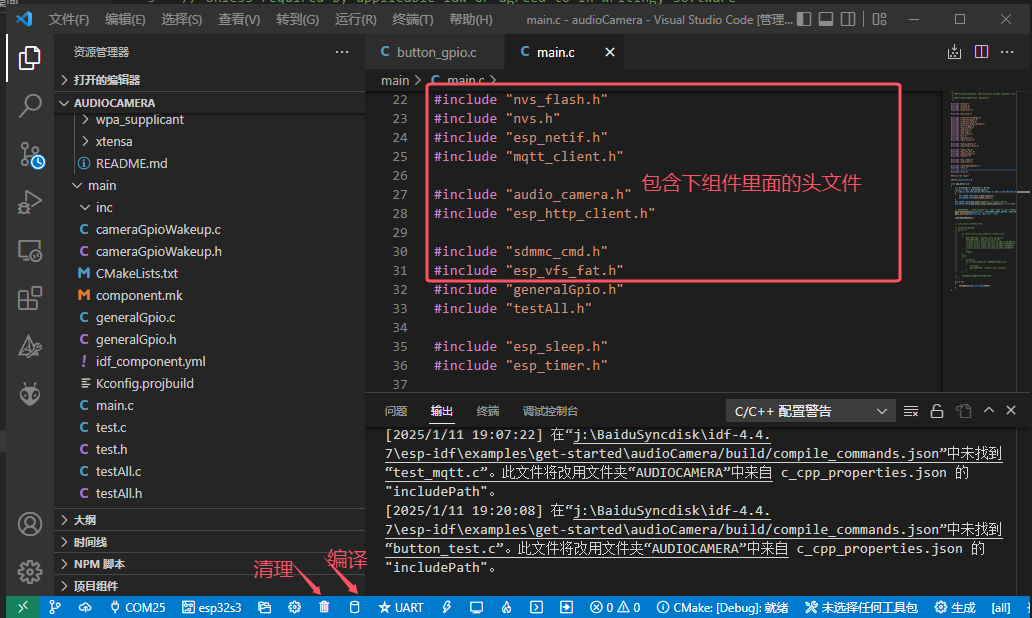
Task: Open the ESP-IDF Explorer view icon
Action: point(30,346)
